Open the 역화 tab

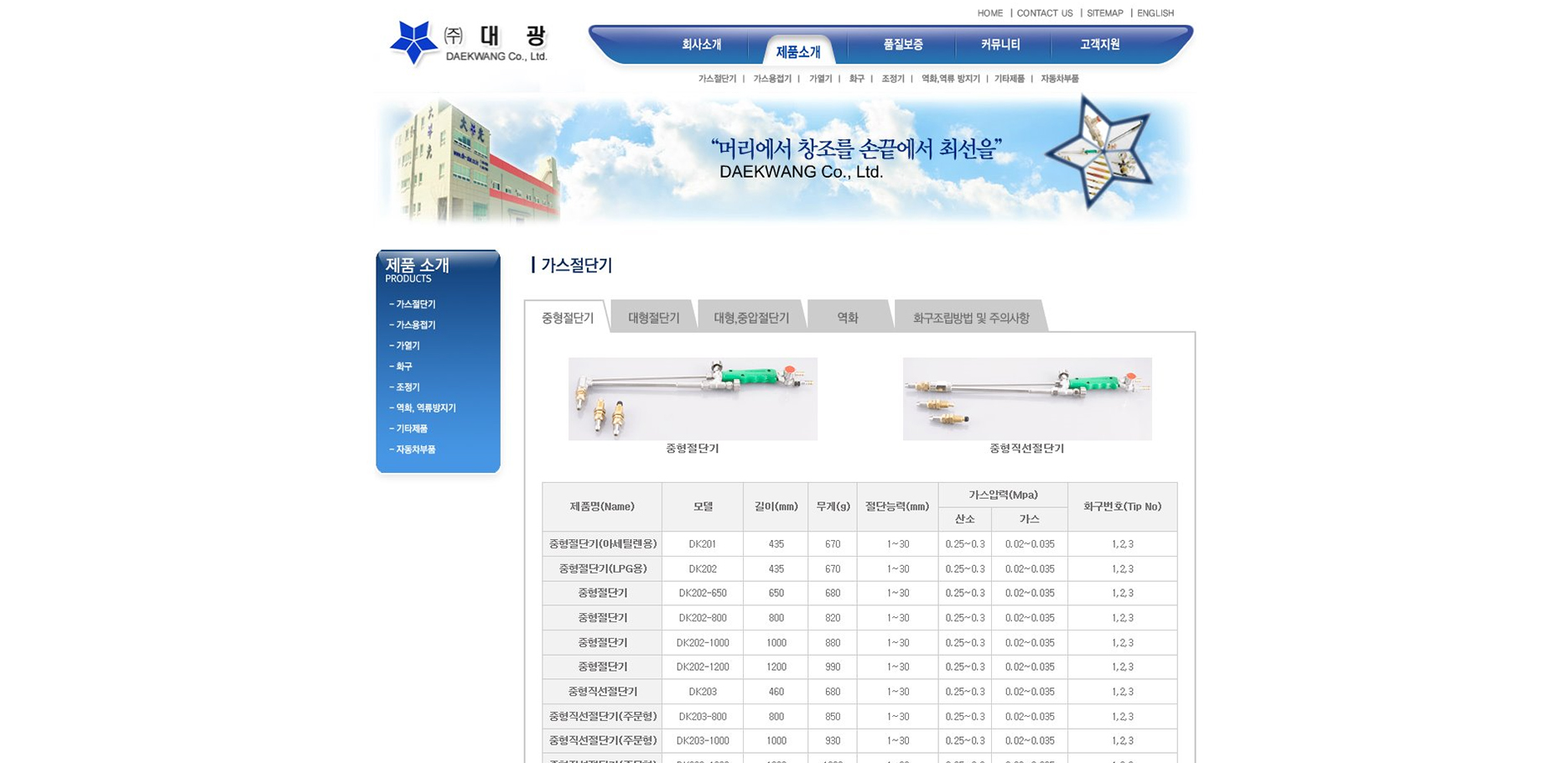tap(847, 318)
